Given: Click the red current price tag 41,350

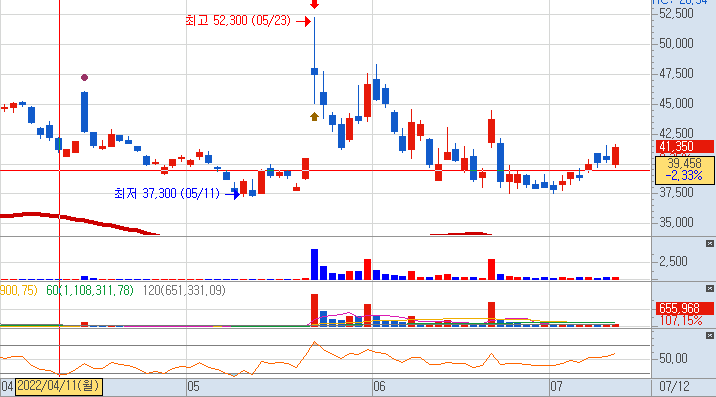Looking at the screenshot, I should coord(684,147).
